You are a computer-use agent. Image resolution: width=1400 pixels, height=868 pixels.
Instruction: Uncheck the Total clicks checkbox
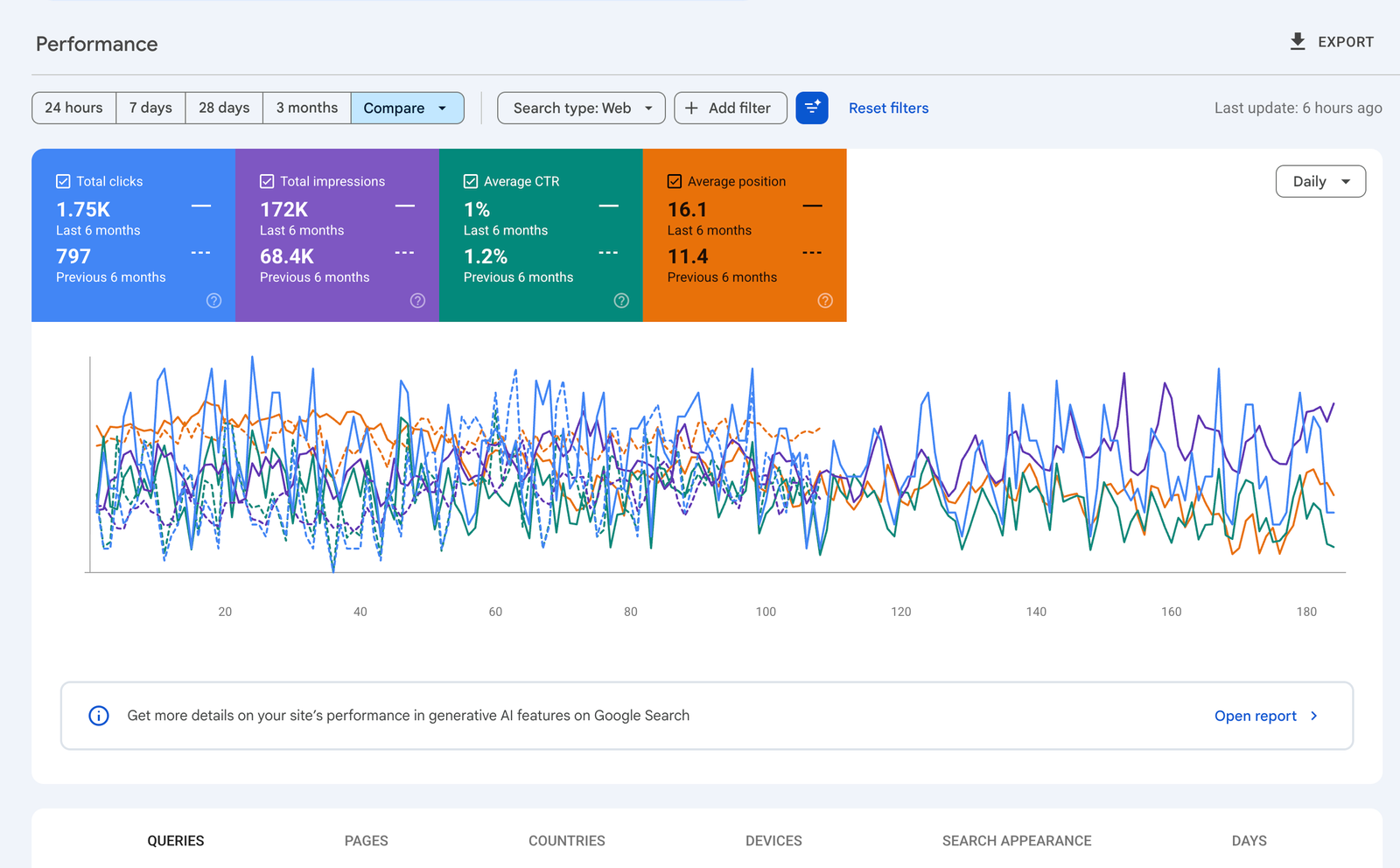[x=63, y=181]
